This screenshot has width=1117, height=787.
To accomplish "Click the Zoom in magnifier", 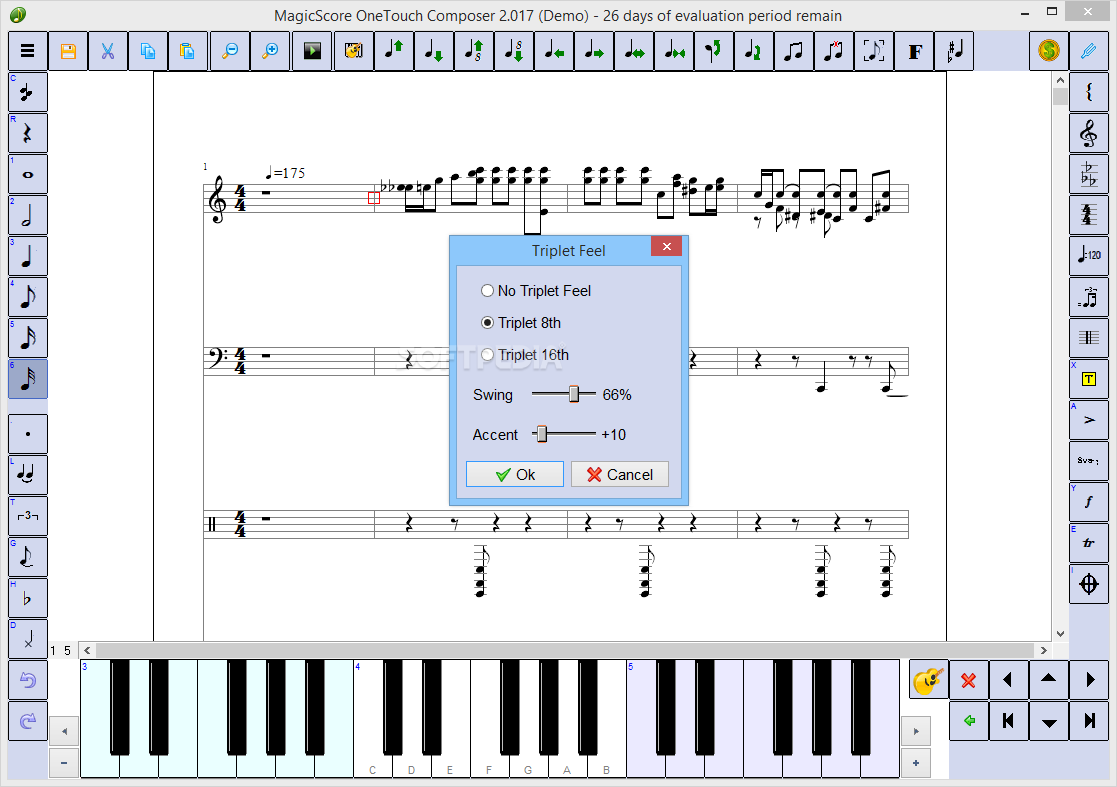I will 270,51.
